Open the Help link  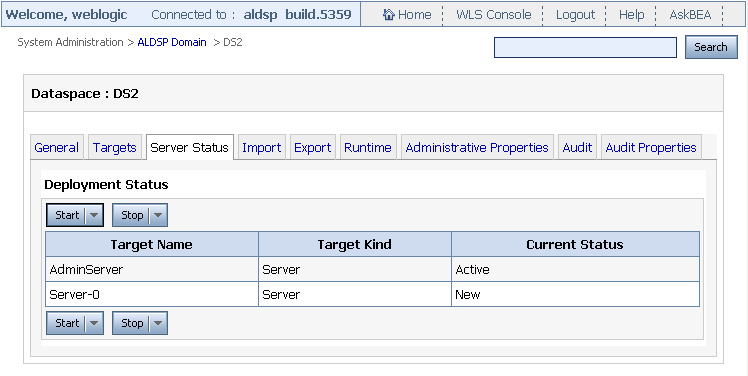(x=632, y=15)
